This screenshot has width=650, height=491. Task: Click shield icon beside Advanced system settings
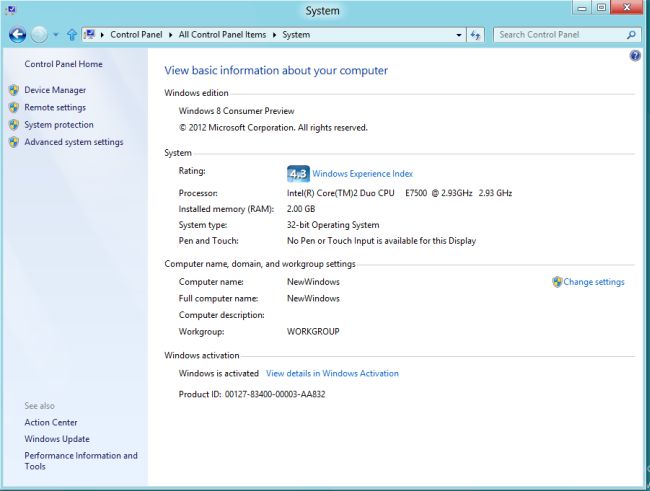point(14,142)
